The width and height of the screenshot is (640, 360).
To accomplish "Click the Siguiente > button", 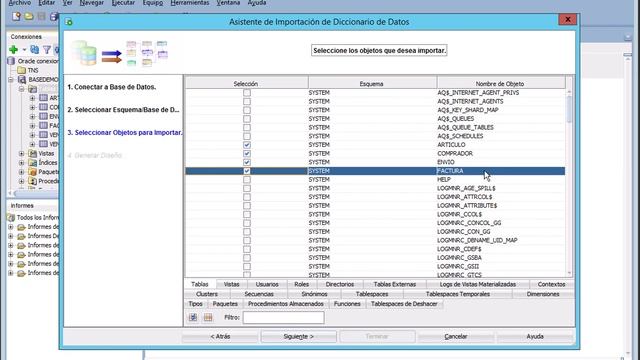I will (x=299, y=336).
